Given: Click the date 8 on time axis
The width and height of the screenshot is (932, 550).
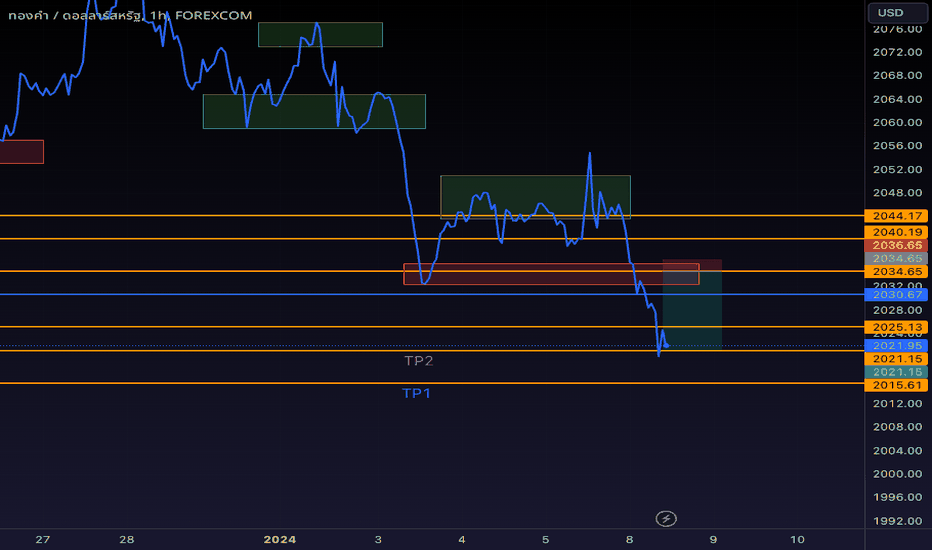Looking at the screenshot, I should pos(629,539).
